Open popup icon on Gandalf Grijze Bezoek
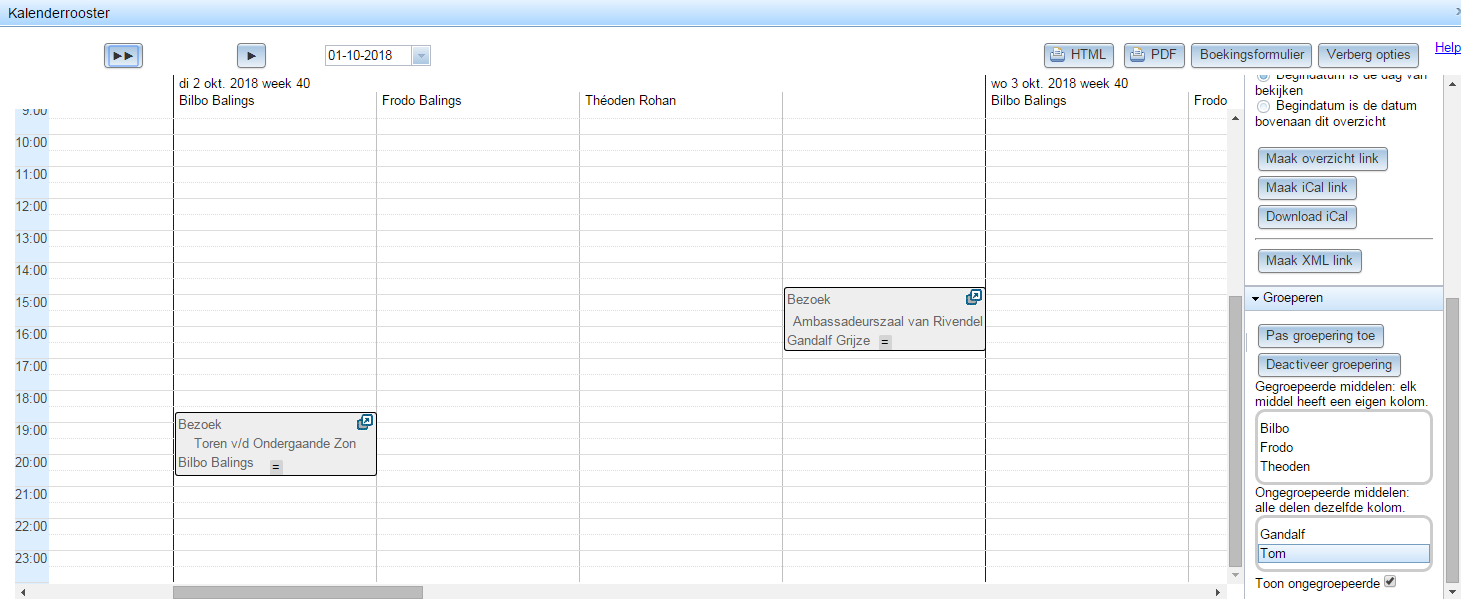Screen dimensions: 1461x599 click(974, 297)
